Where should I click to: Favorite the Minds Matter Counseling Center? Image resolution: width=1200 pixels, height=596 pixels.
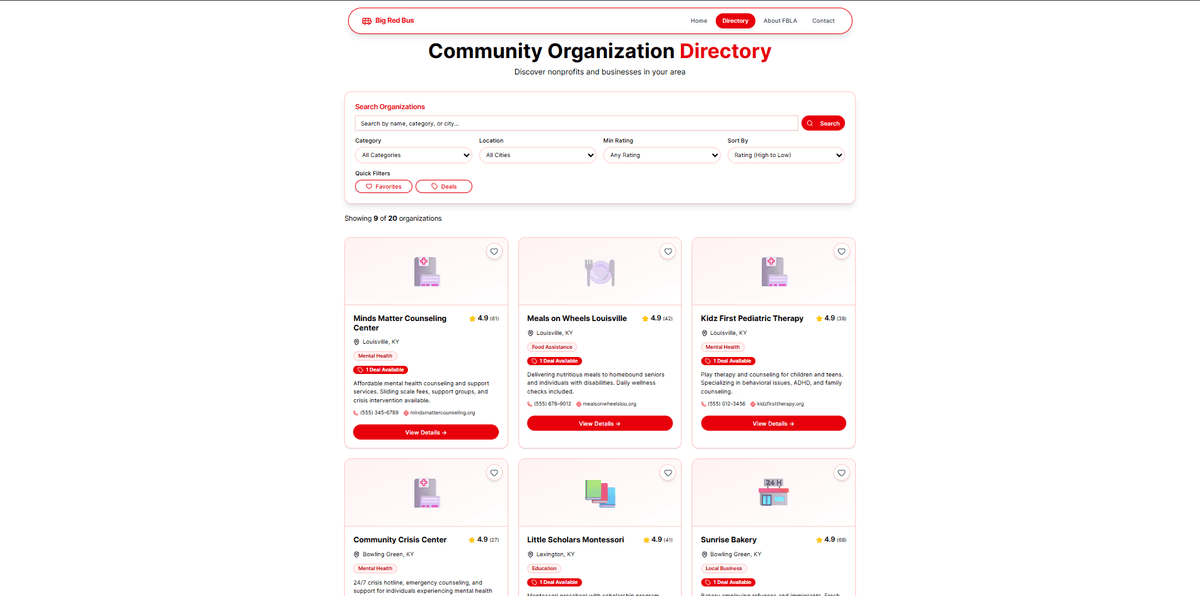point(493,251)
